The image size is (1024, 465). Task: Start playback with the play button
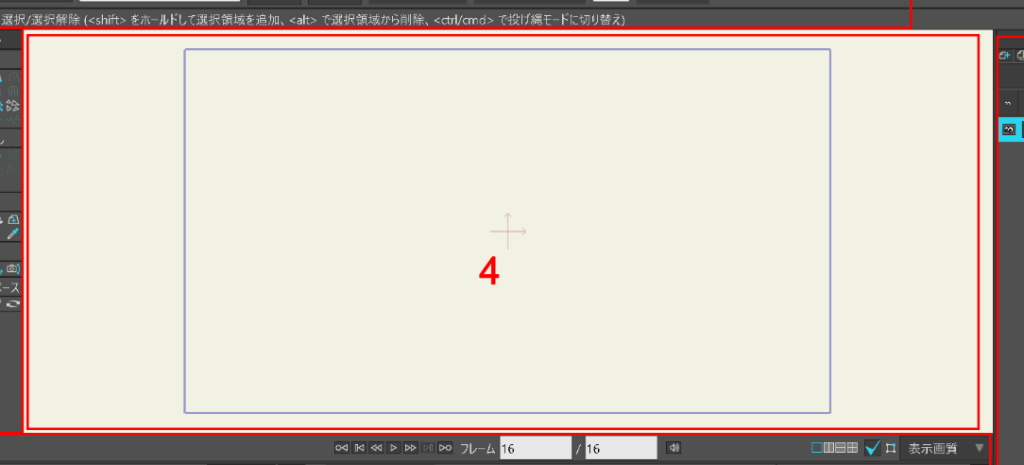pos(393,447)
